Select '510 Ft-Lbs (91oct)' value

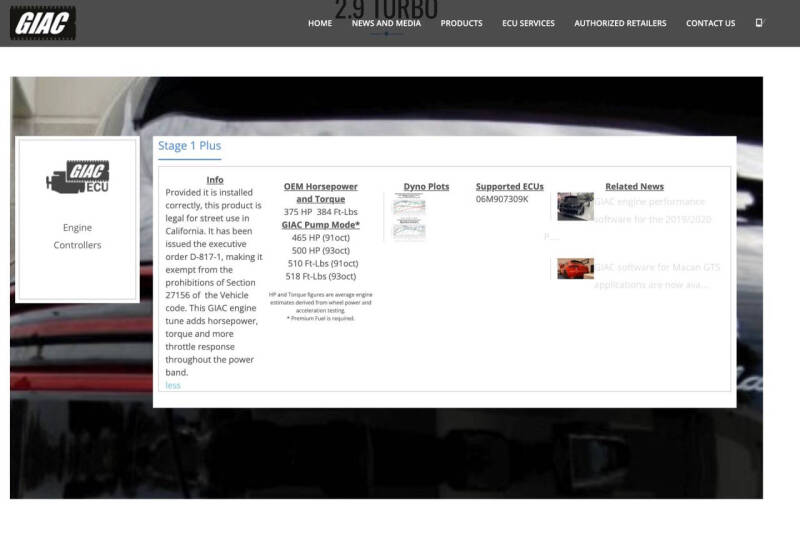322,264
